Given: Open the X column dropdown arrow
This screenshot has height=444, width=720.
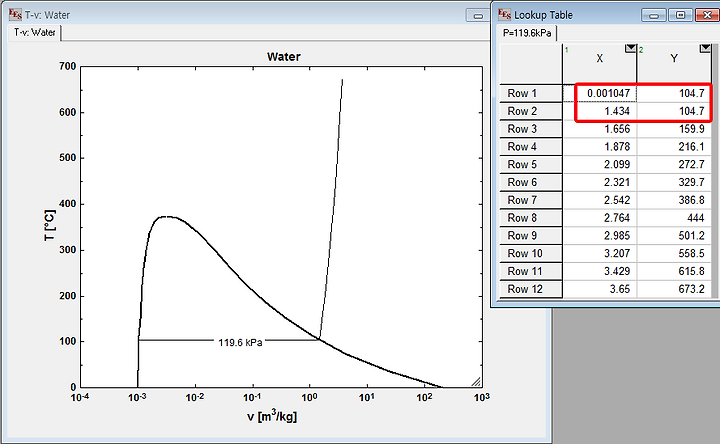Looking at the screenshot, I should 630,48.
